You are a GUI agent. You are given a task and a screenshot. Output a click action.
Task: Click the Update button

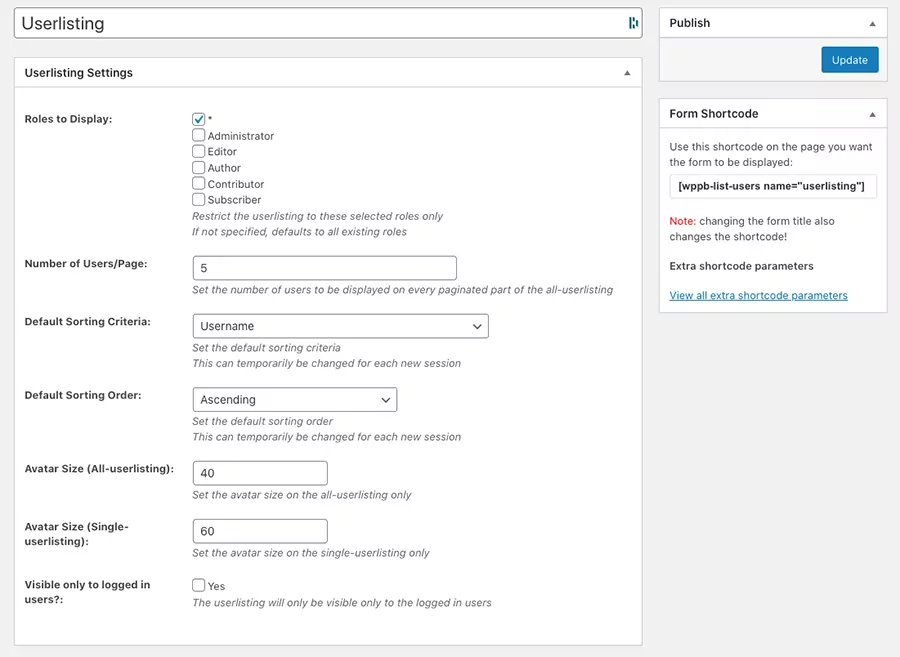click(849, 60)
